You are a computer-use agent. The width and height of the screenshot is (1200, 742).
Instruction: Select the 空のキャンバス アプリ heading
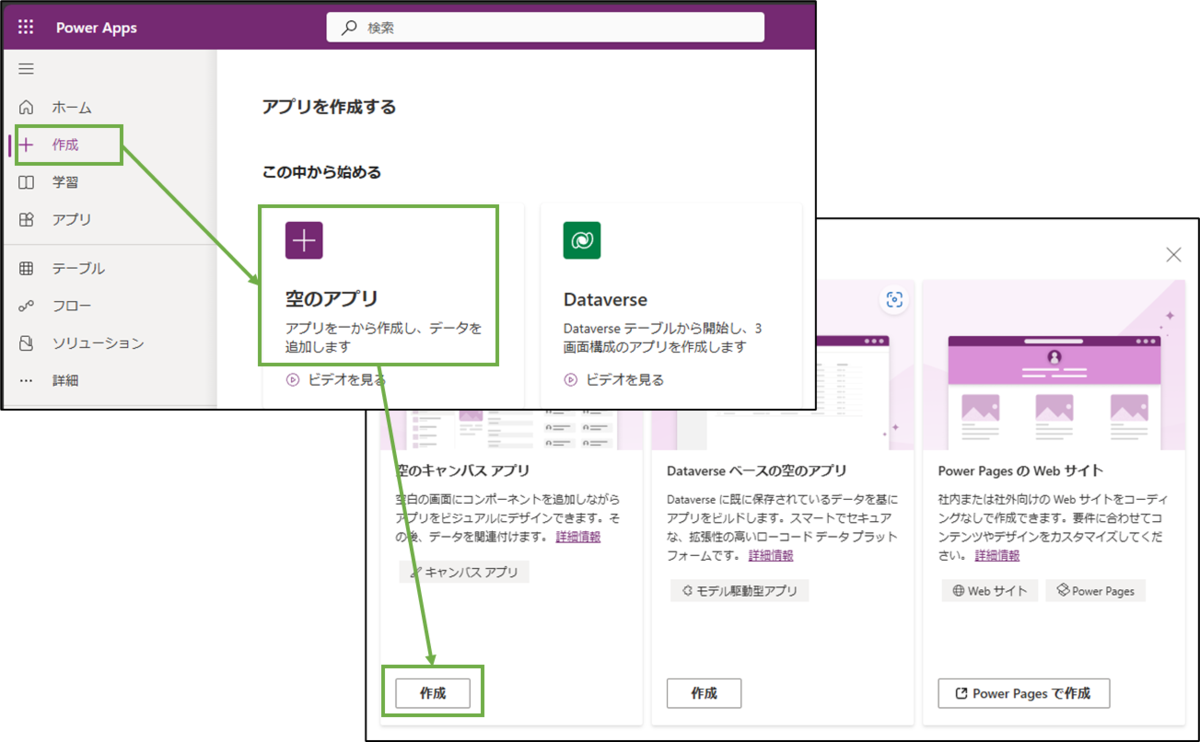(x=463, y=470)
